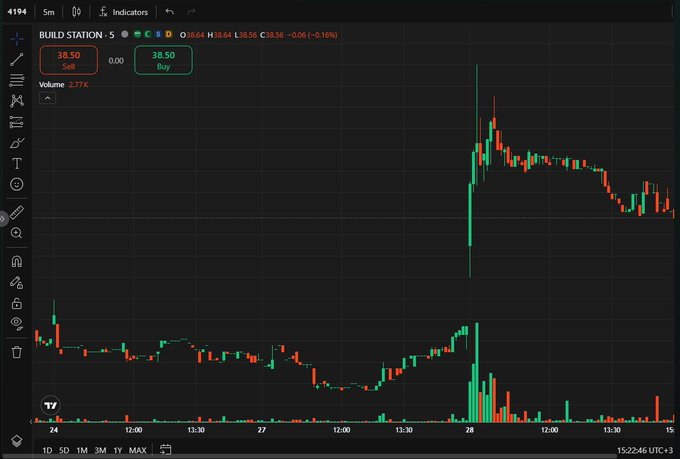Click the TradingView logo on chart

click(x=51, y=406)
